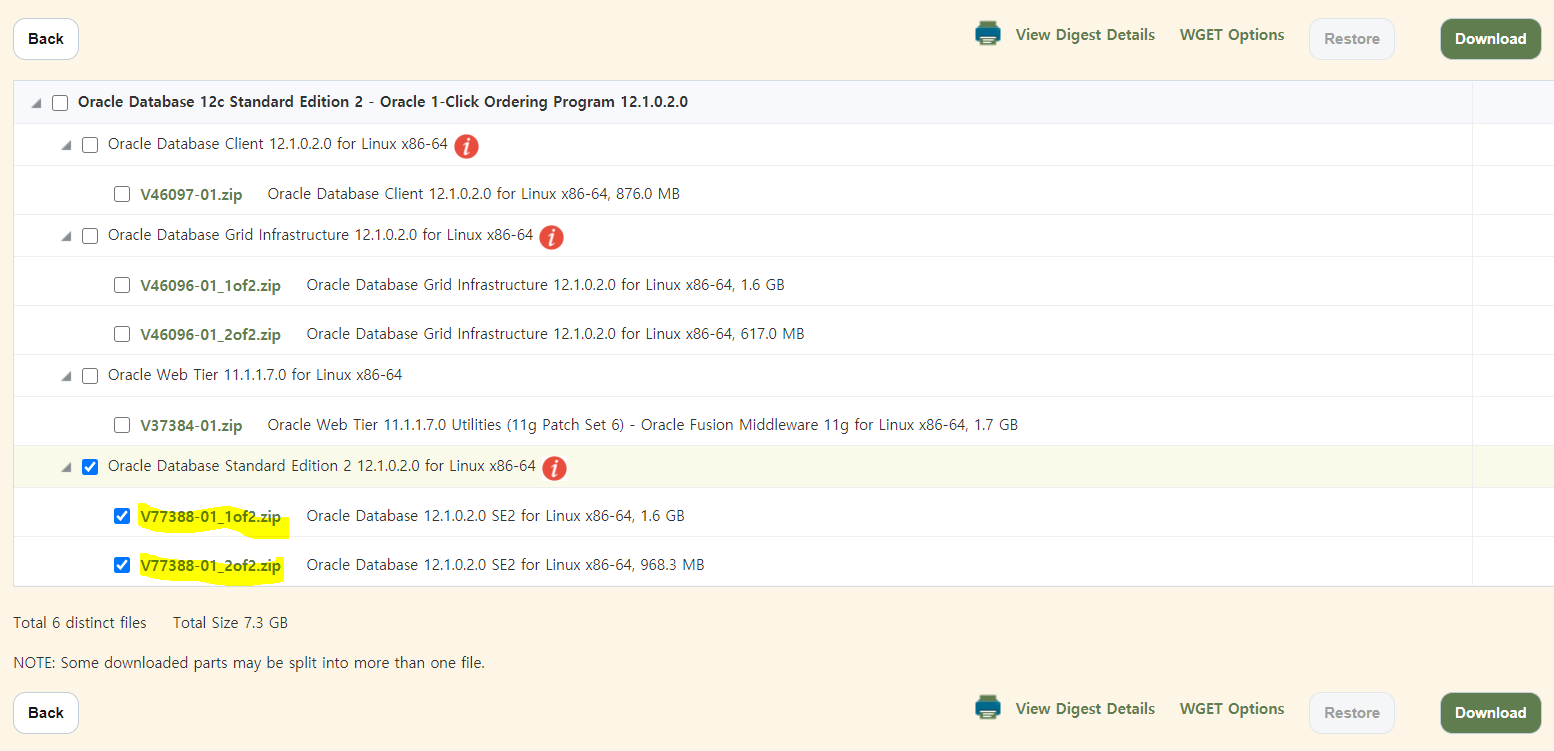
Task: Click the NOTE about split downloaded parts
Action: (249, 662)
